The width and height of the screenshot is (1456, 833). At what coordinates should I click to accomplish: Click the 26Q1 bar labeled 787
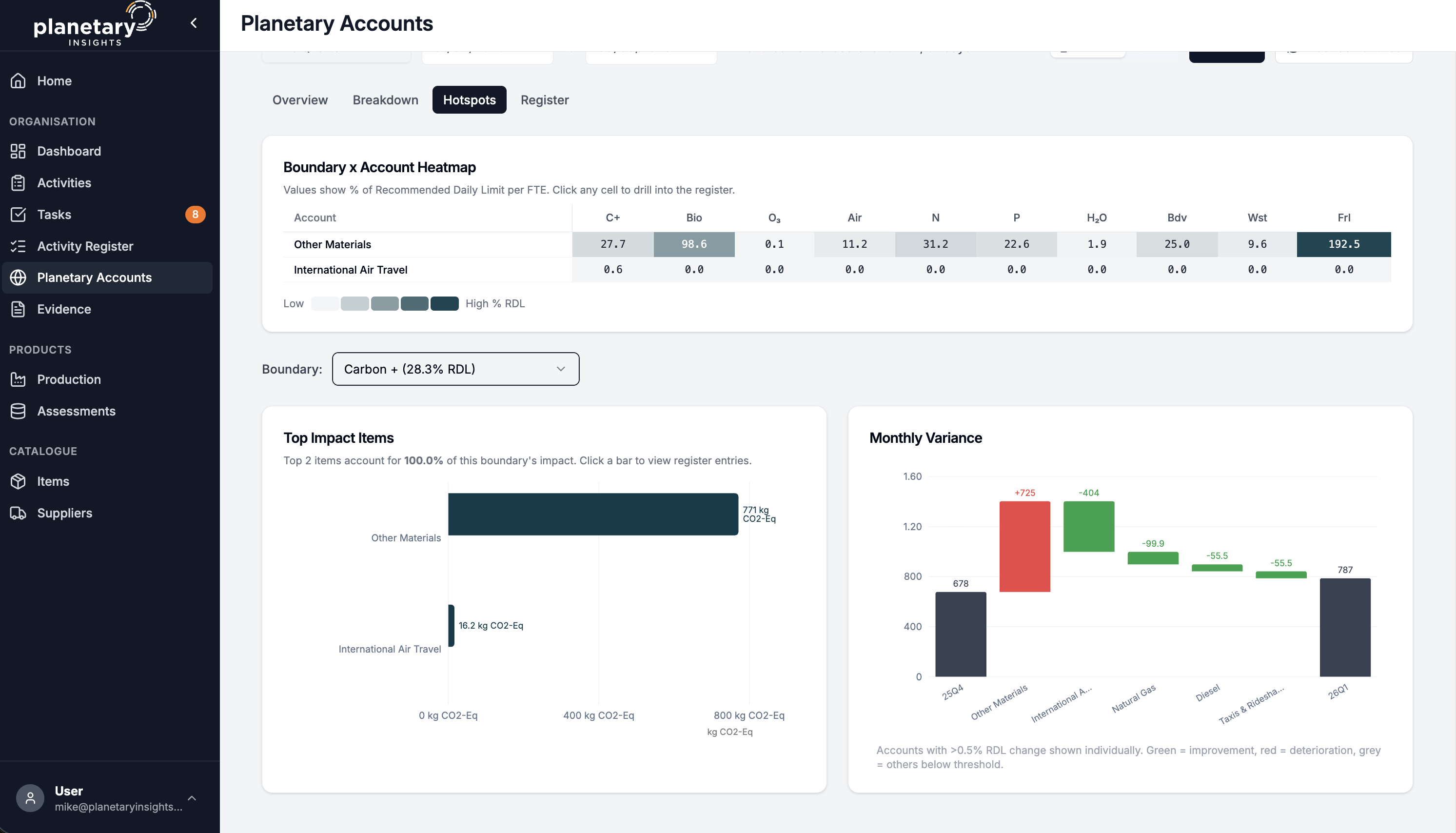(x=1344, y=627)
